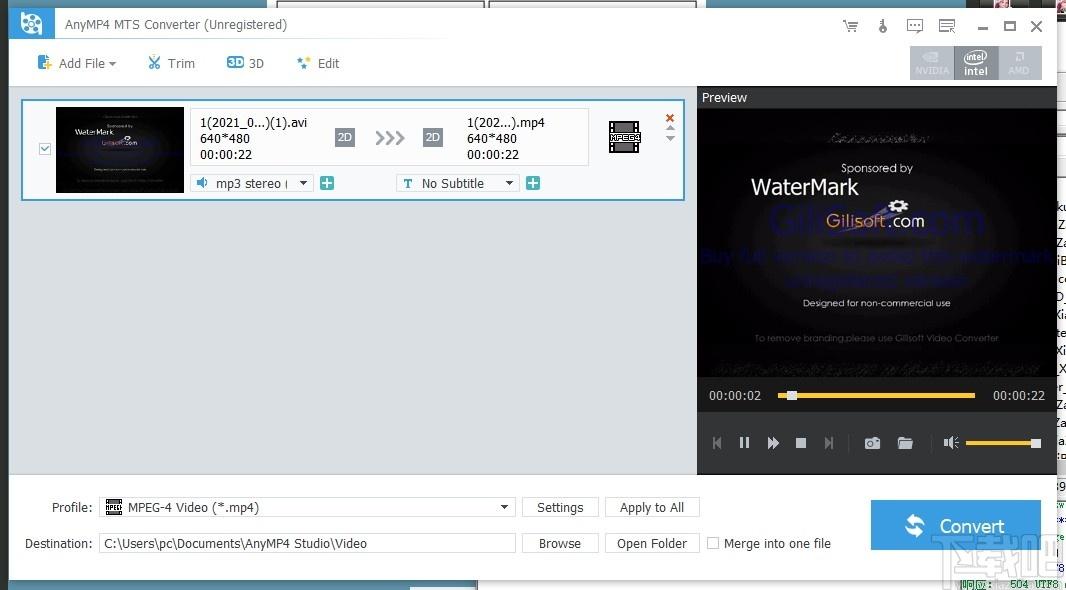Click output file name 1(202...).mp4
1066x590 pixels.
[506, 123]
